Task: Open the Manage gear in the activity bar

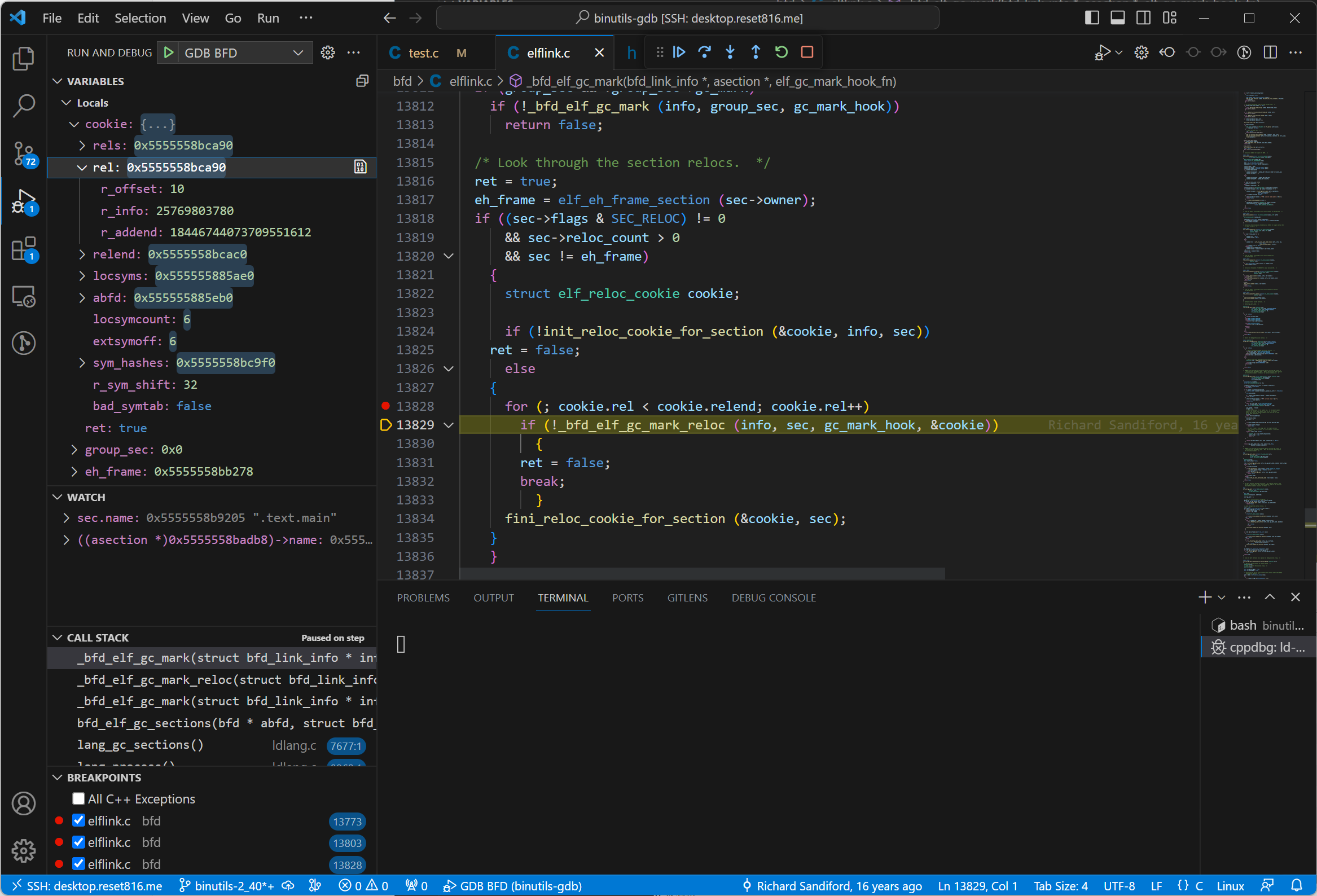Action: coord(23,851)
